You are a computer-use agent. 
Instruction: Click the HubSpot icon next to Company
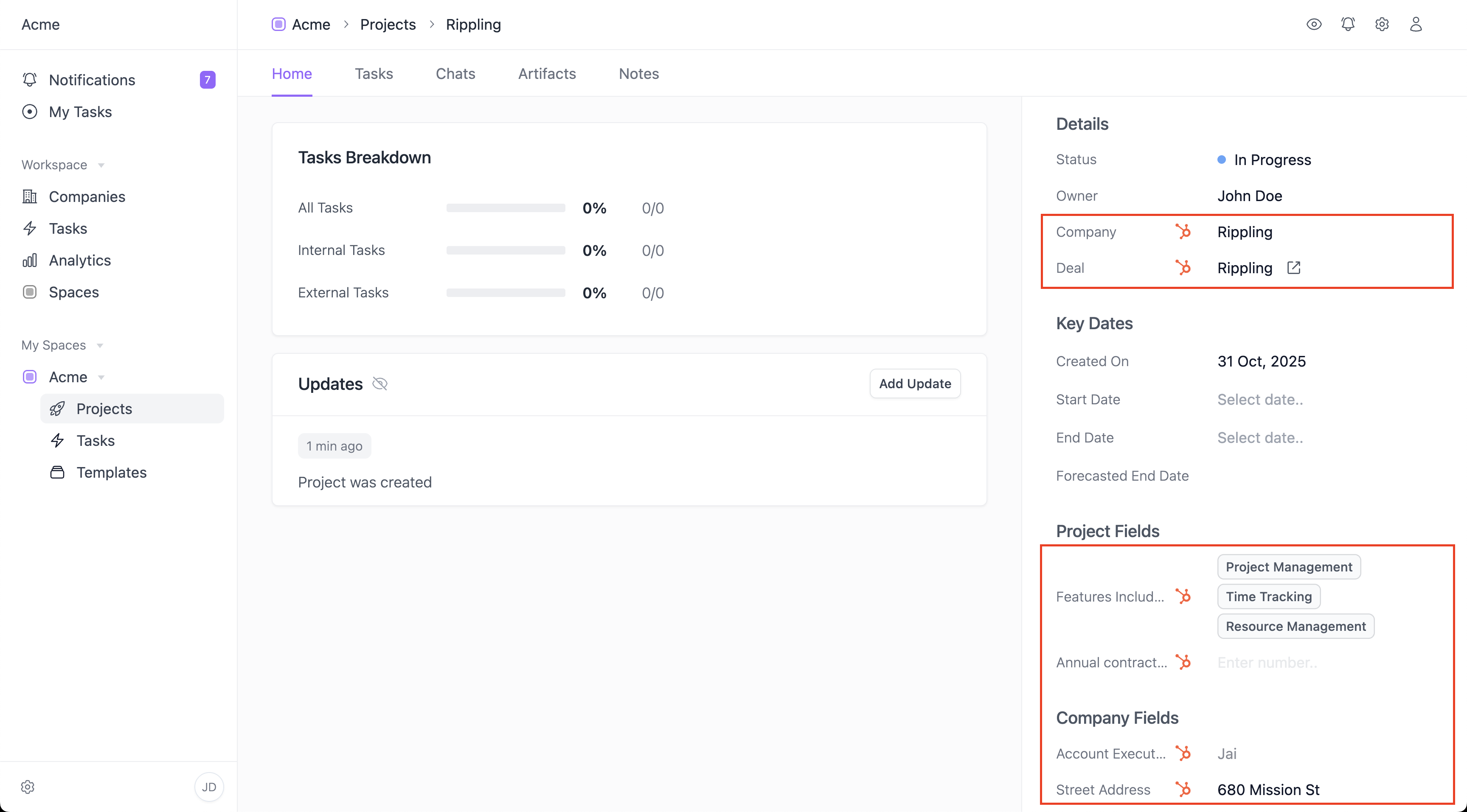[x=1183, y=232]
